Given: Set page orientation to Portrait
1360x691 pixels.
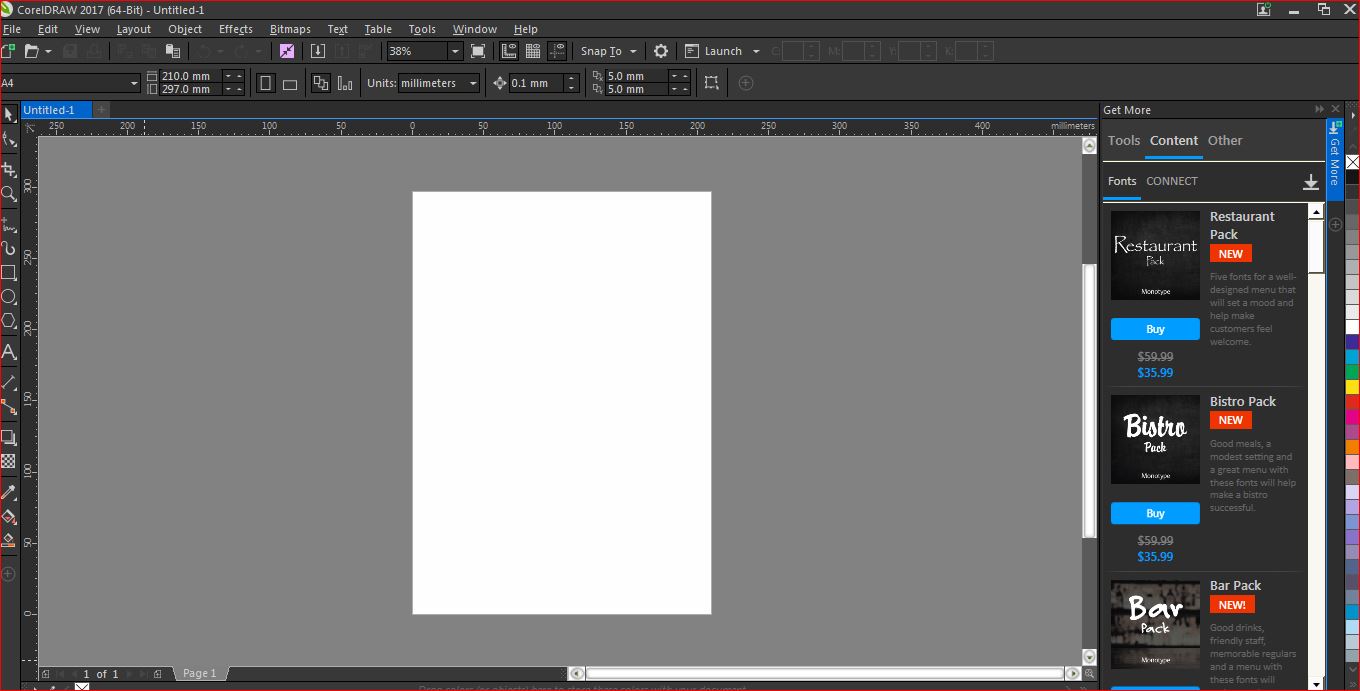Looking at the screenshot, I should 266,83.
